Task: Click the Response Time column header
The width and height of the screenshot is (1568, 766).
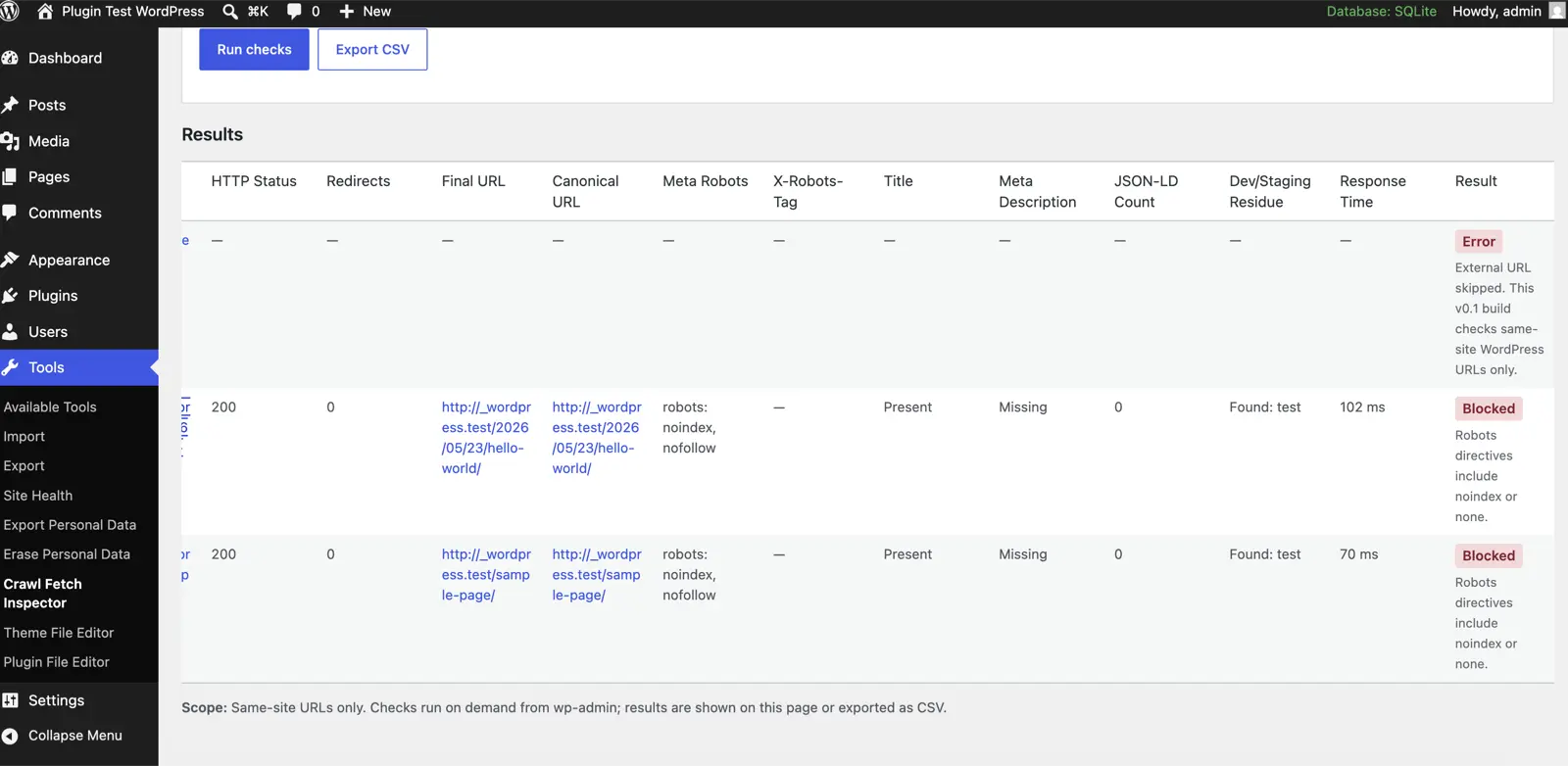Action: 1373,191
